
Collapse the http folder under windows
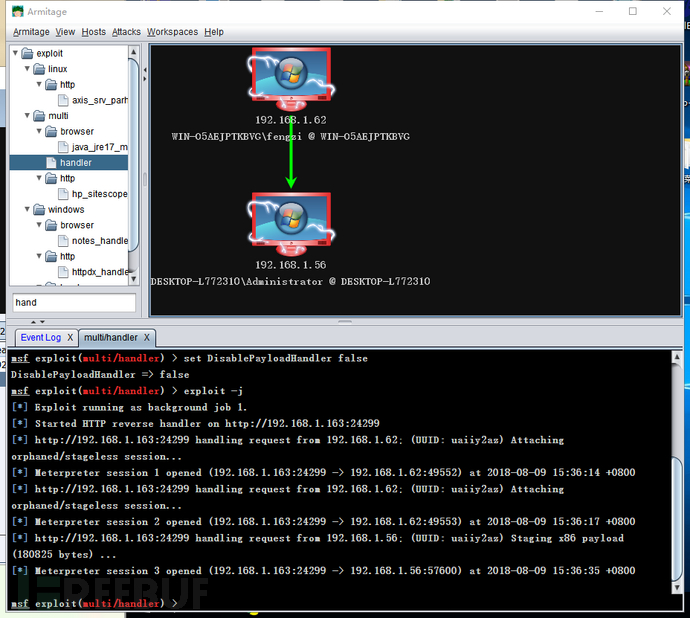(x=39, y=256)
